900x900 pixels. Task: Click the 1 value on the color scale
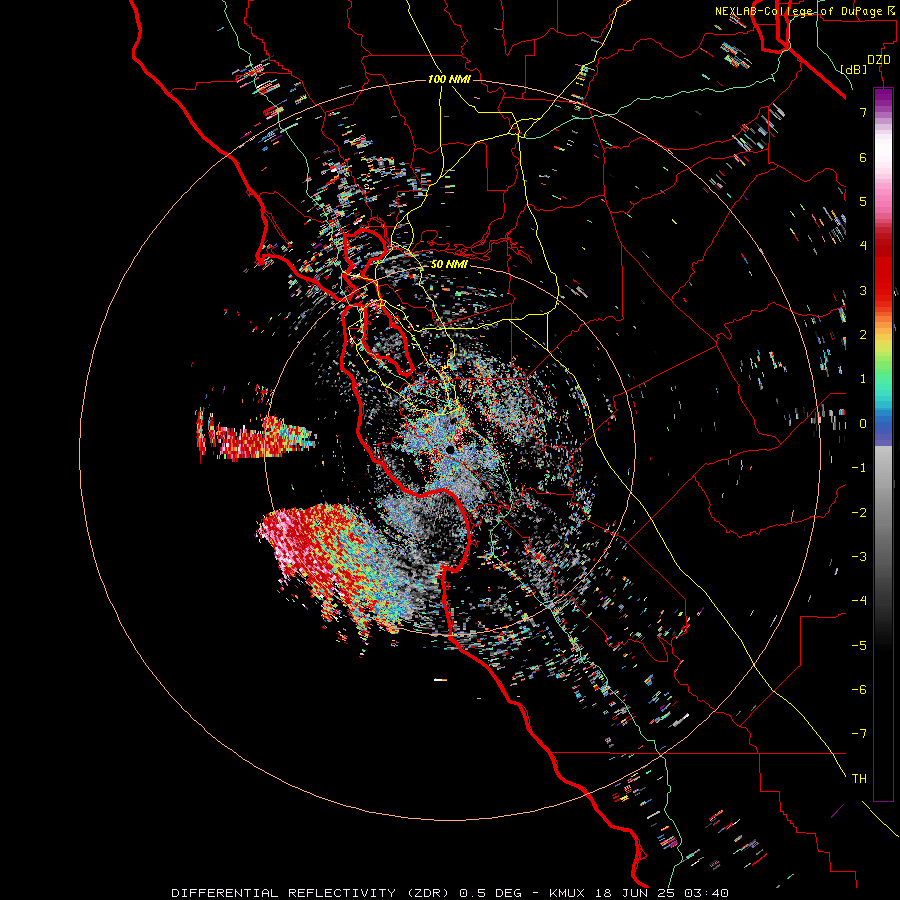coord(863,379)
